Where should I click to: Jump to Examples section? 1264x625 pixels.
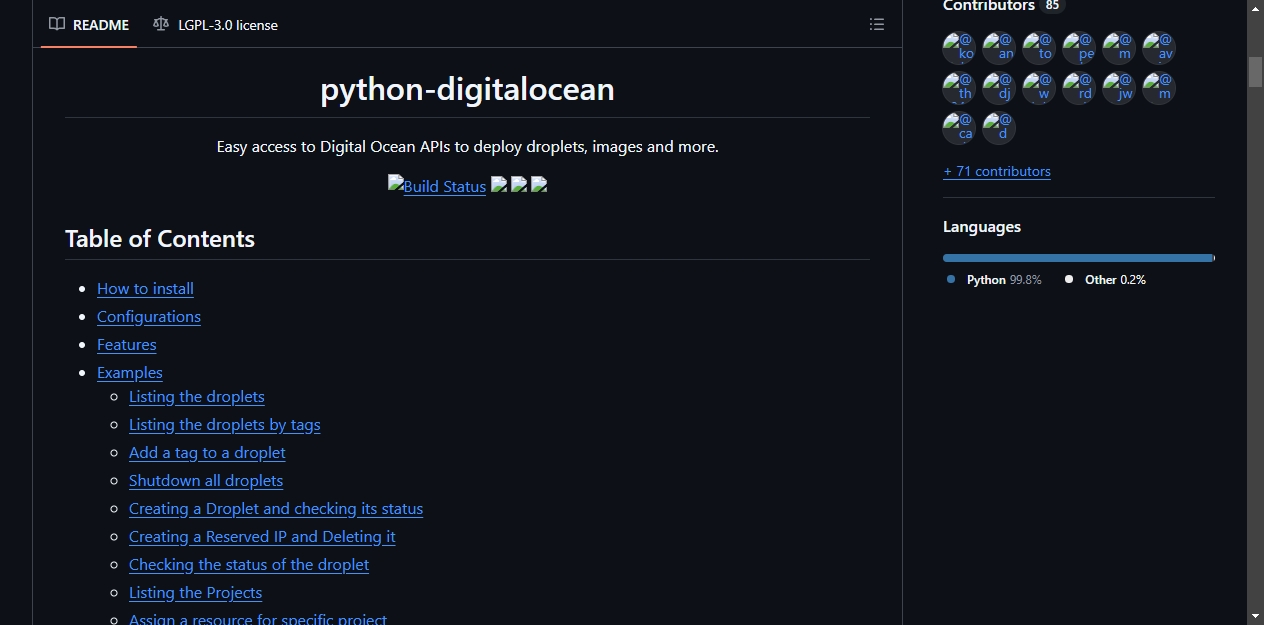130,372
